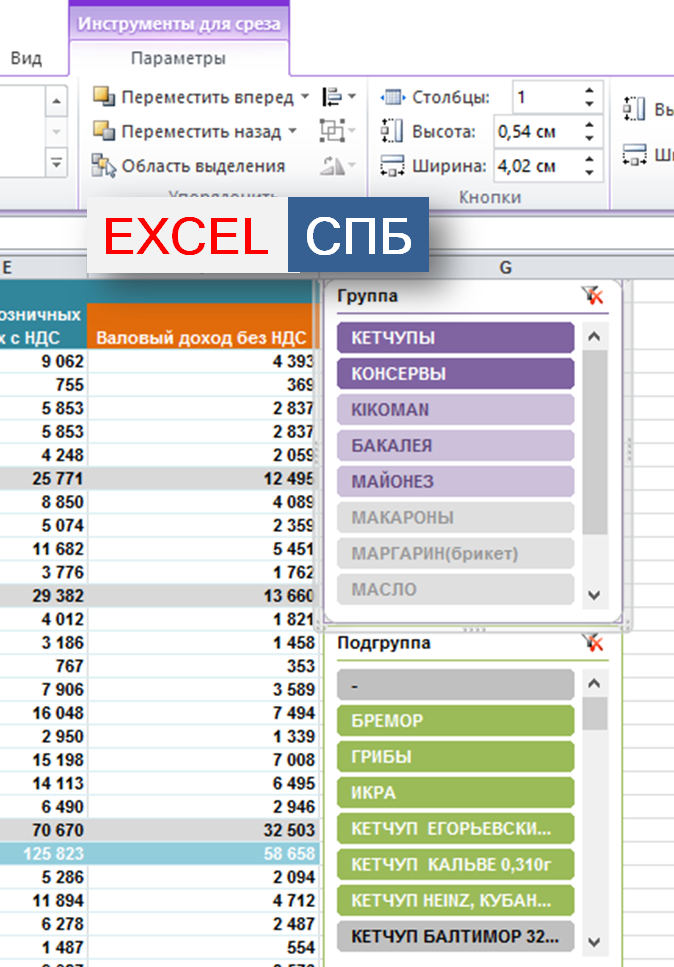Select the МАЙОНЕЗ slicer button
Image resolution: width=674 pixels, height=967 pixels.
tap(456, 482)
